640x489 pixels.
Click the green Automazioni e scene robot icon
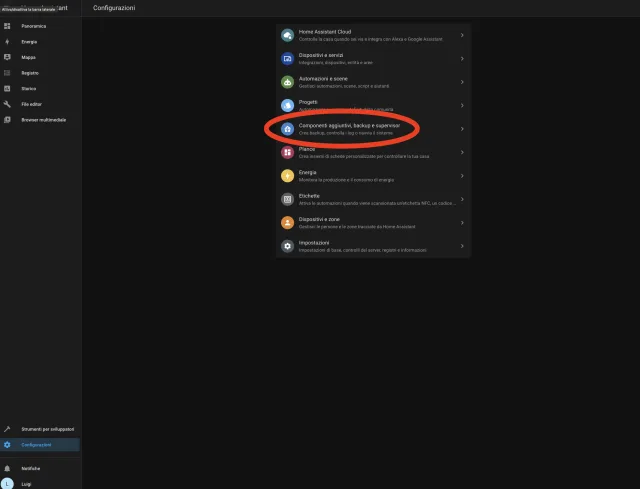pos(288,82)
